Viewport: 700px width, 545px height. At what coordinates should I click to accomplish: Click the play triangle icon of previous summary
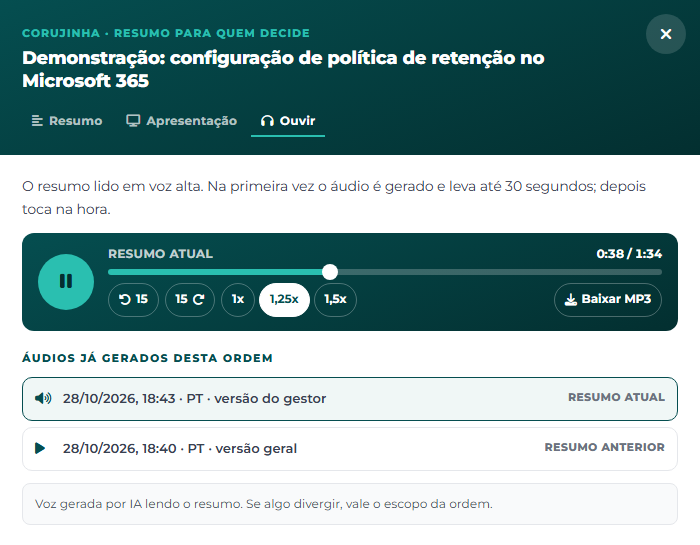pyautogui.click(x=40, y=448)
